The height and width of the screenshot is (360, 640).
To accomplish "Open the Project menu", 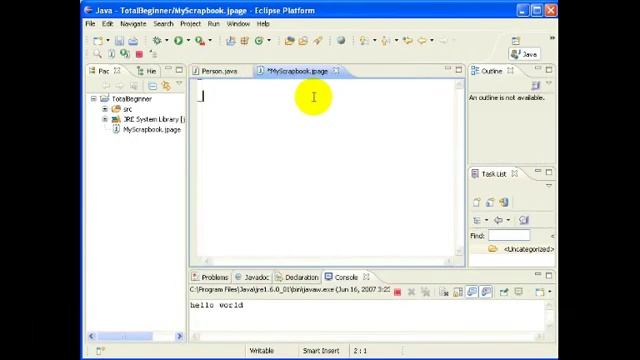I will [x=190, y=24].
